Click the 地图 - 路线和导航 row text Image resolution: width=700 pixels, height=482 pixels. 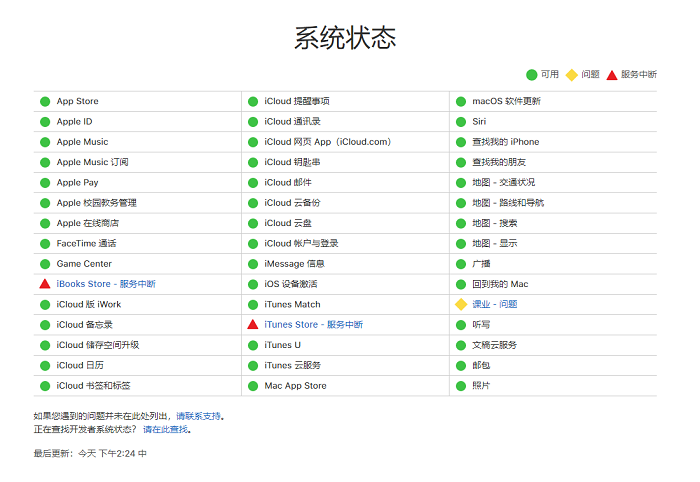pyautogui.click(x=508, y=203)
